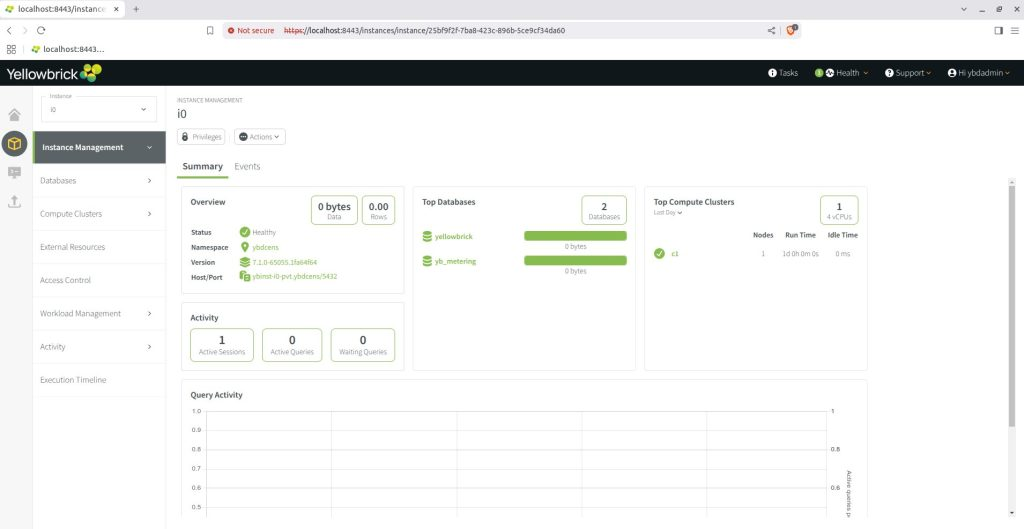Open the Actions dropdown button
This screenshot has width=1024, height=529.
[259, 136]
